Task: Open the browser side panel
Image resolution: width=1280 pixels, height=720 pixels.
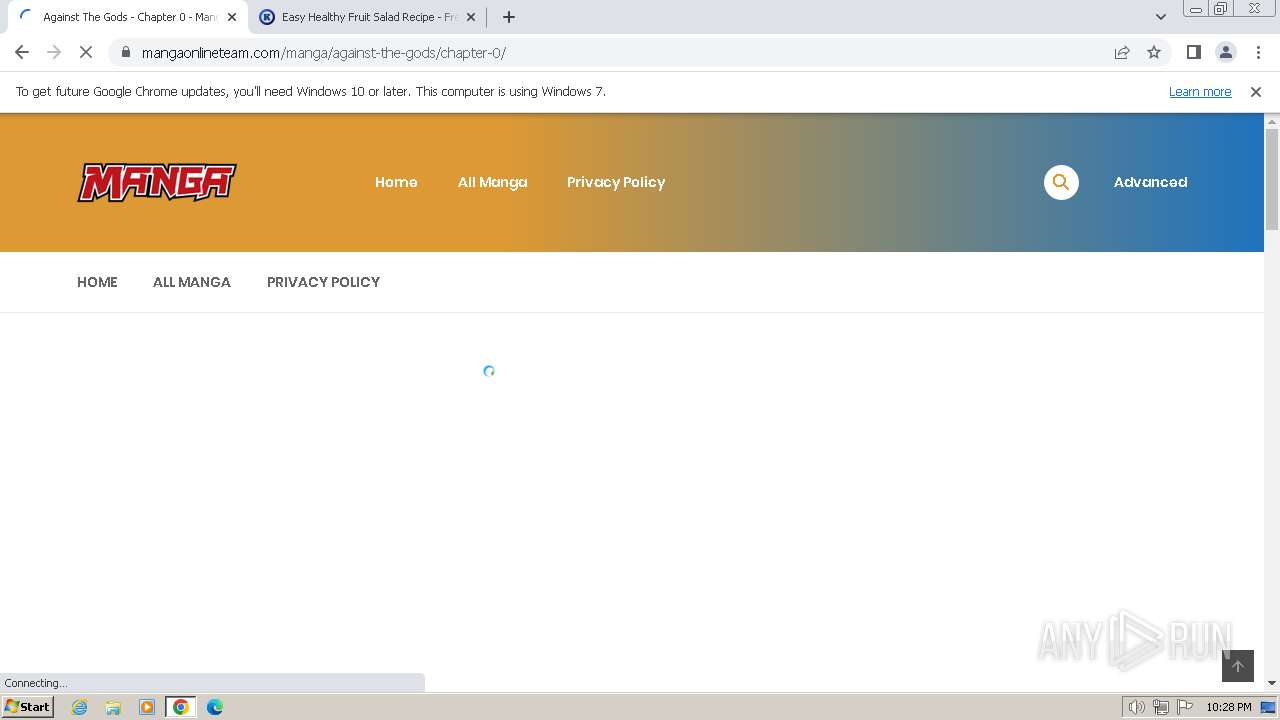Action: [x=1194, y=52]
